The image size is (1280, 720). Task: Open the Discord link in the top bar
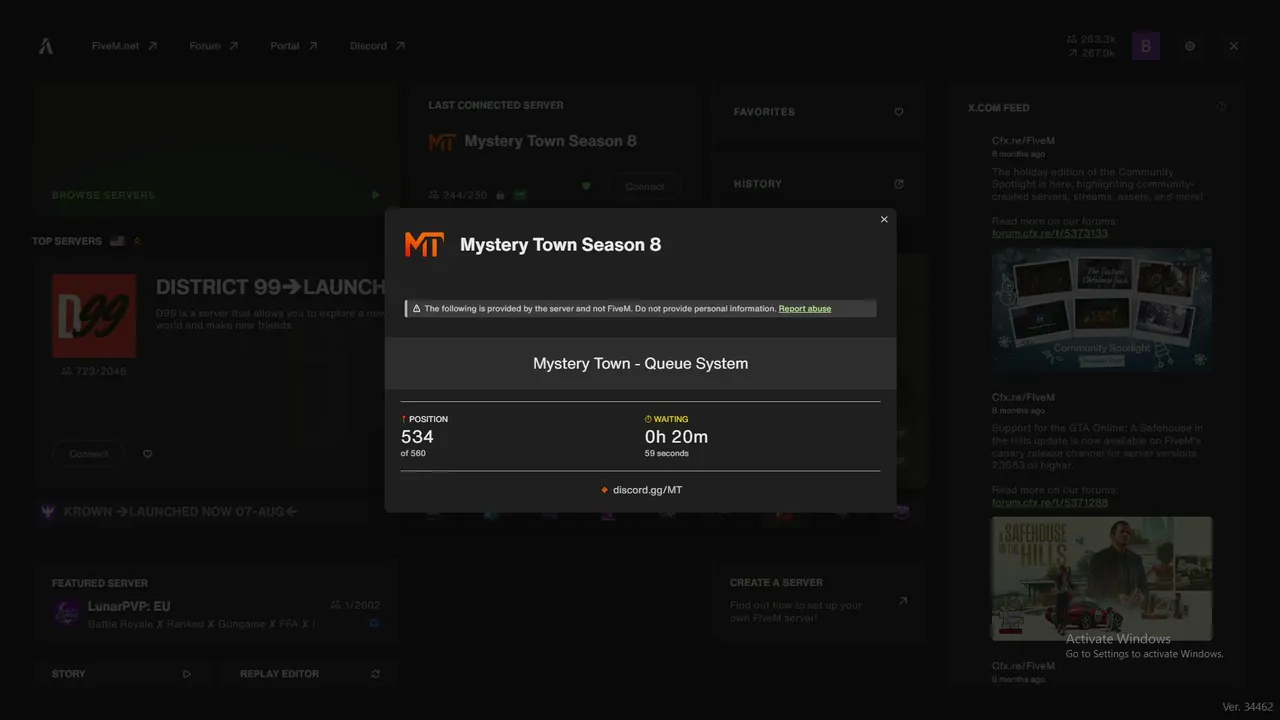pos(377,46)
